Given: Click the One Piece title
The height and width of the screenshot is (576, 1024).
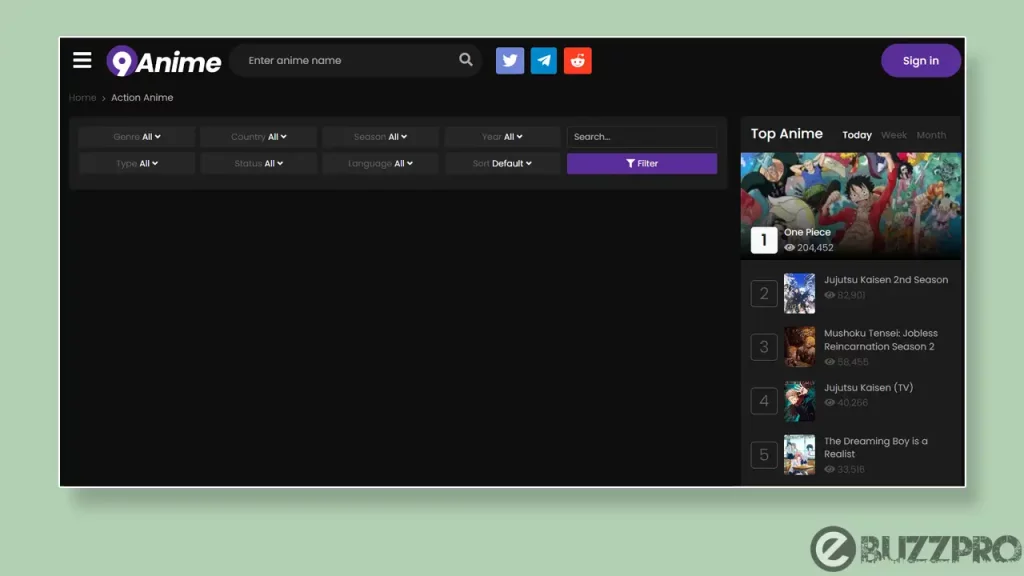Looking at the screenshot, I should click(807, 232).
